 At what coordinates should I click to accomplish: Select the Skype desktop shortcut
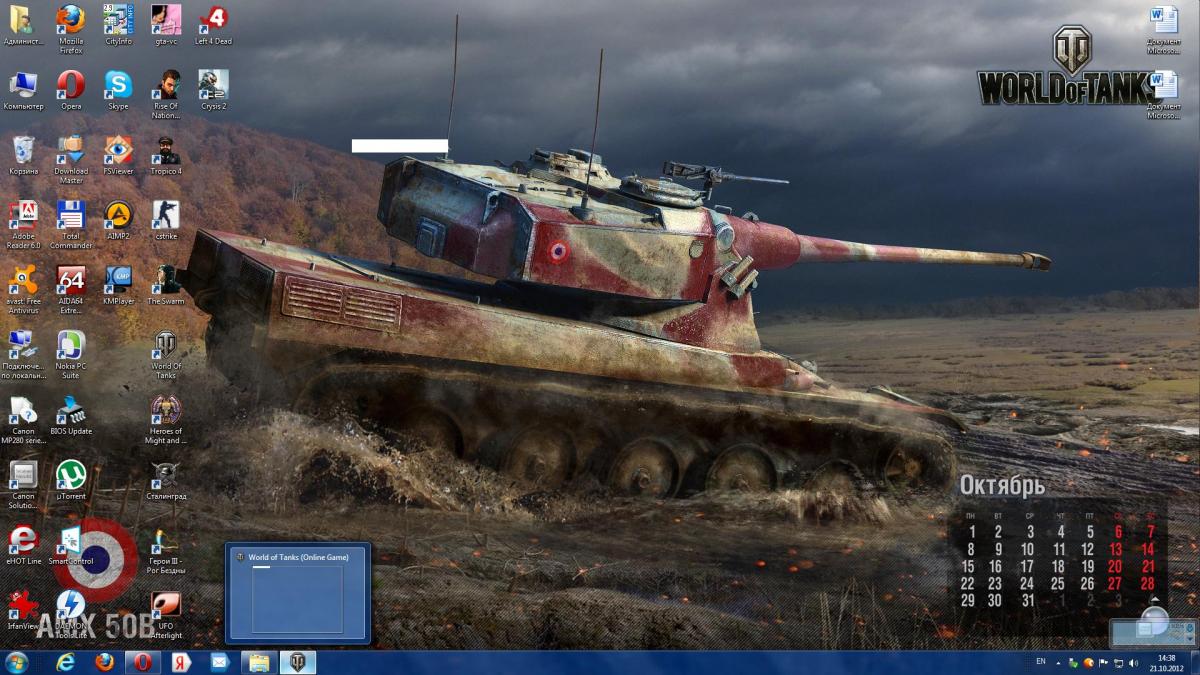coord(118,90)
